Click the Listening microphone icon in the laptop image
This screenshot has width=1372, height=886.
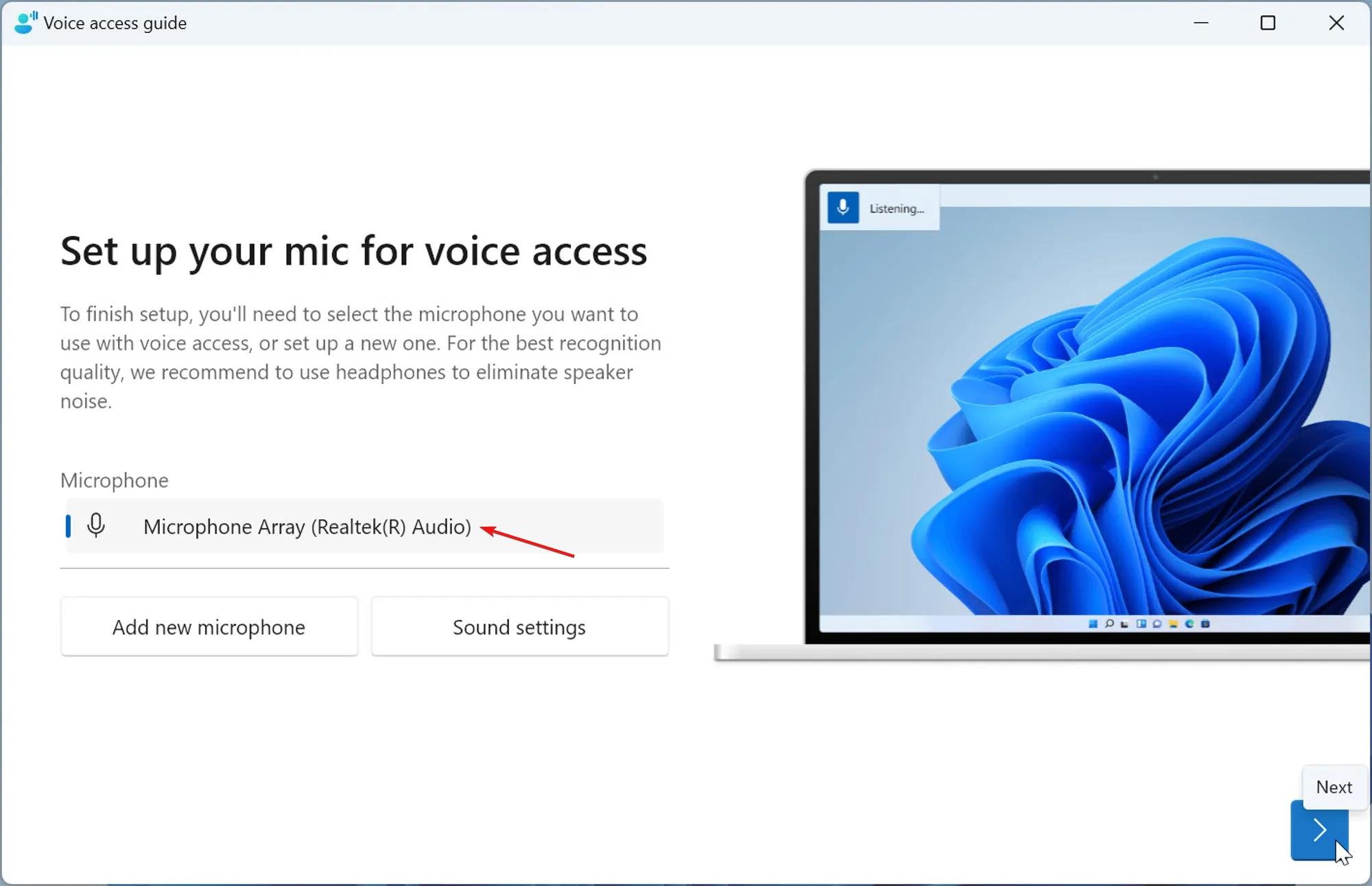(x=843, y=207)
